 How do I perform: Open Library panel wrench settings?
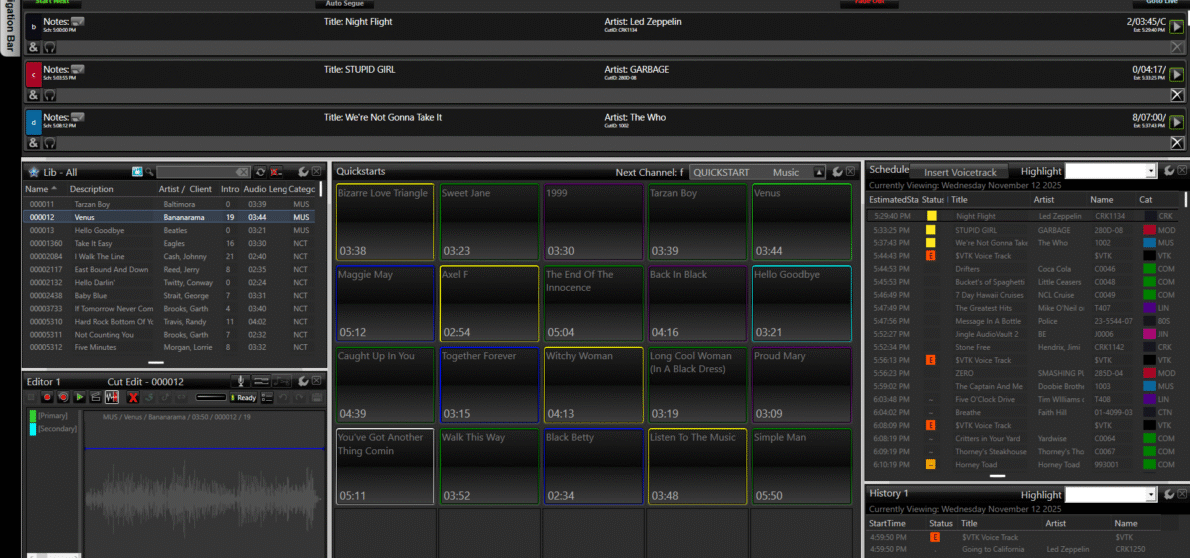pyautogui.click(x=303, y=172)
